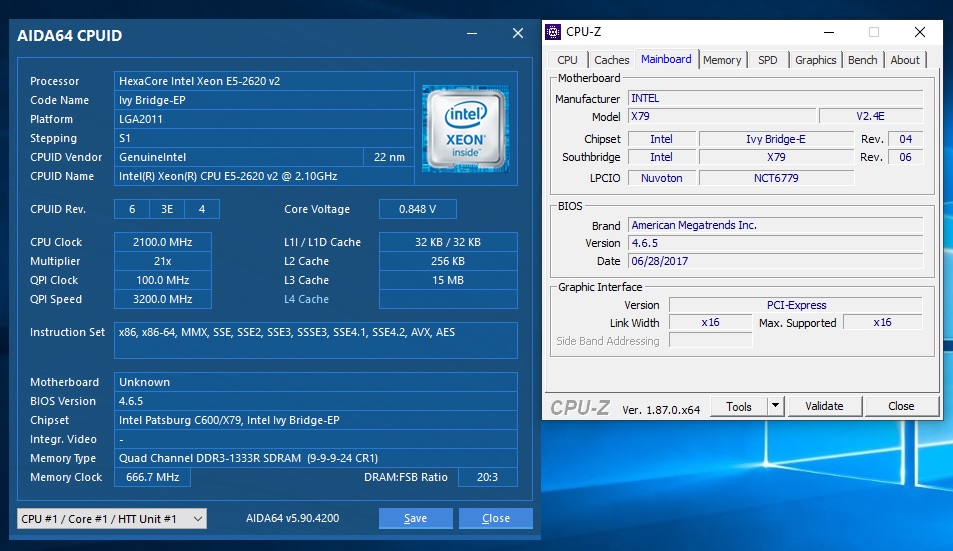
Task: Click the Chipset value Intel Patsburg C600/X79
Action: click(315, 420)
